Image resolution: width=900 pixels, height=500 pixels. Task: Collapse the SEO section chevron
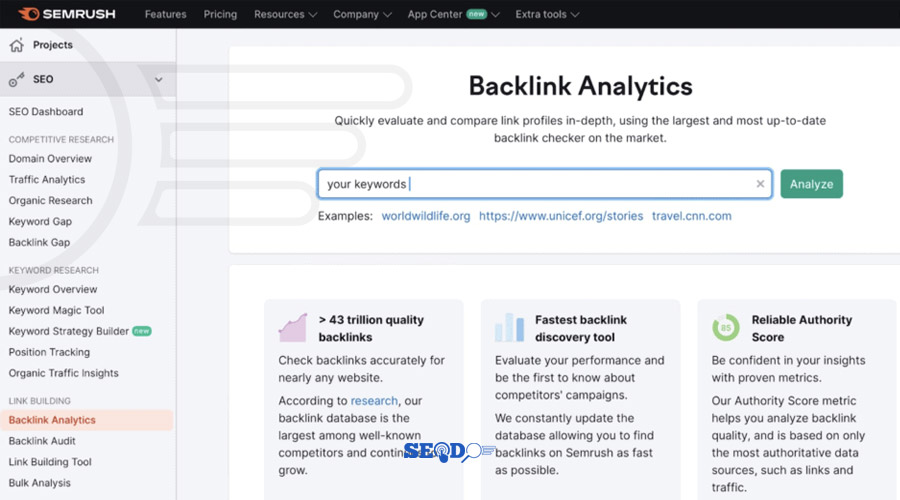click(158, 79)
